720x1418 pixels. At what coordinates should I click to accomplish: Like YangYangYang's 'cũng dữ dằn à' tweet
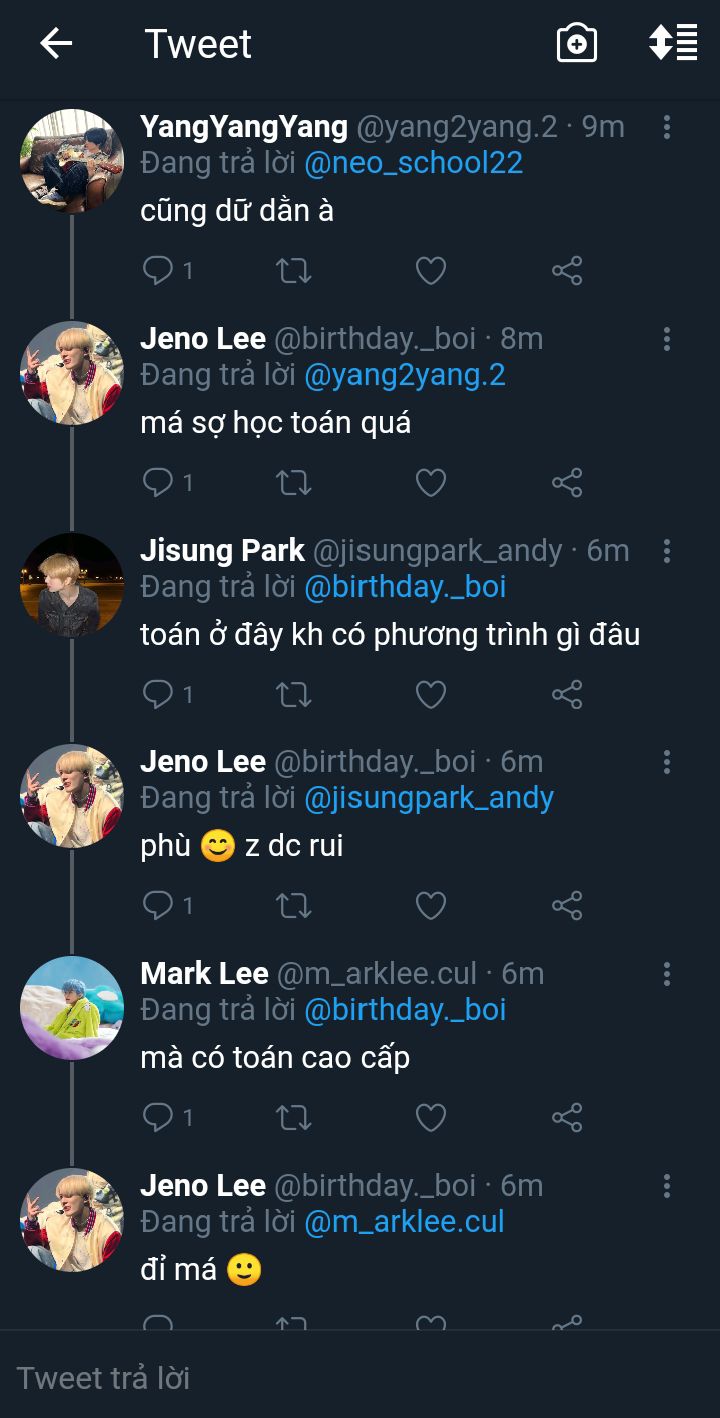click(x=430, y=270)
